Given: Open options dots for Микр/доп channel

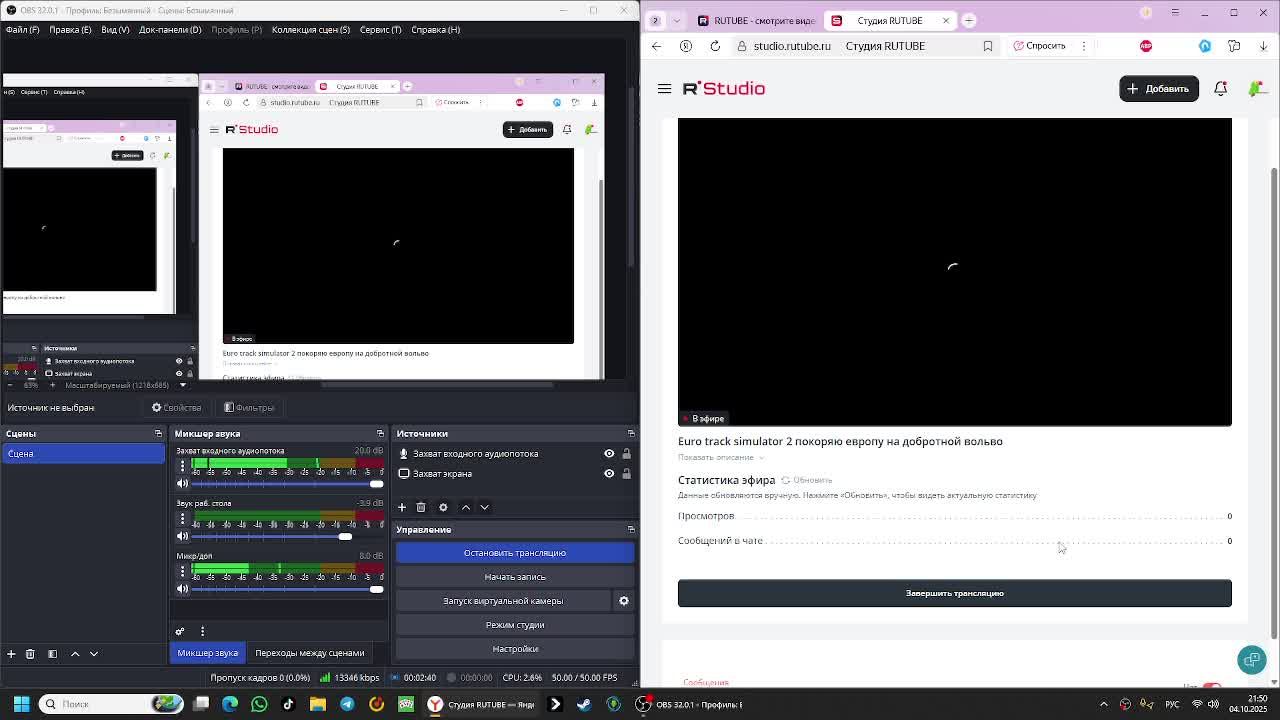Looking at the screenshot, I should point(182,570).
